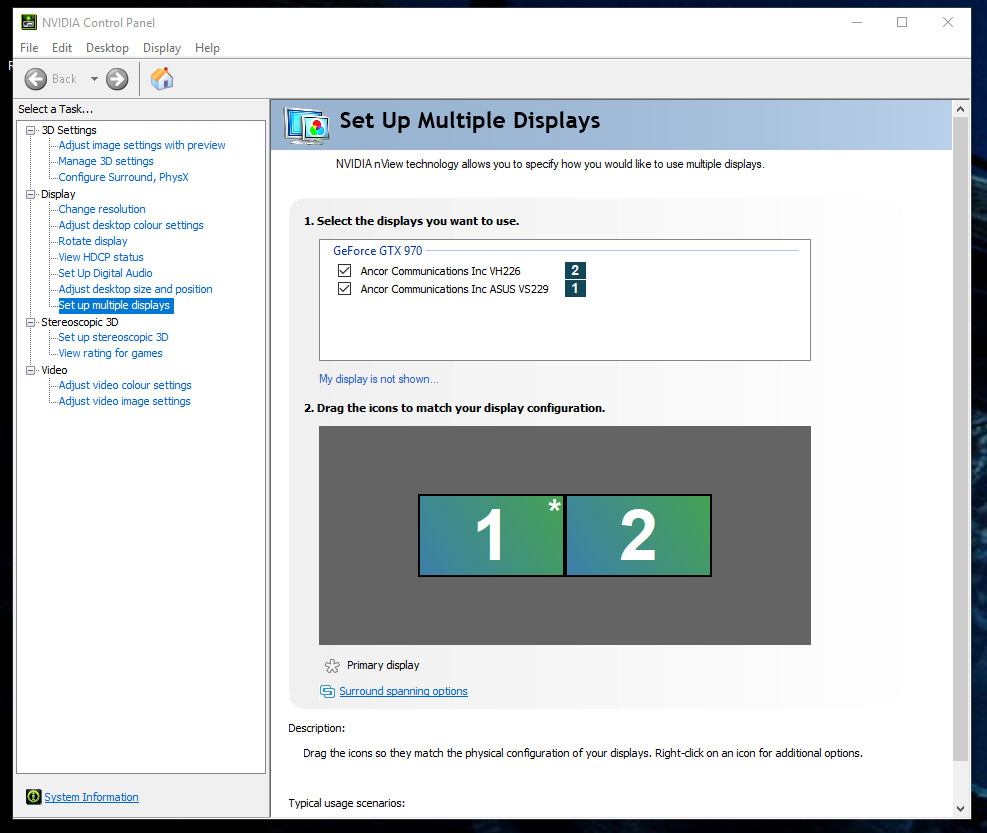Image resolution: width=987 pixels, height=833 pixels.
Task: Click the Primary display legend text
Action: point(383,666)
